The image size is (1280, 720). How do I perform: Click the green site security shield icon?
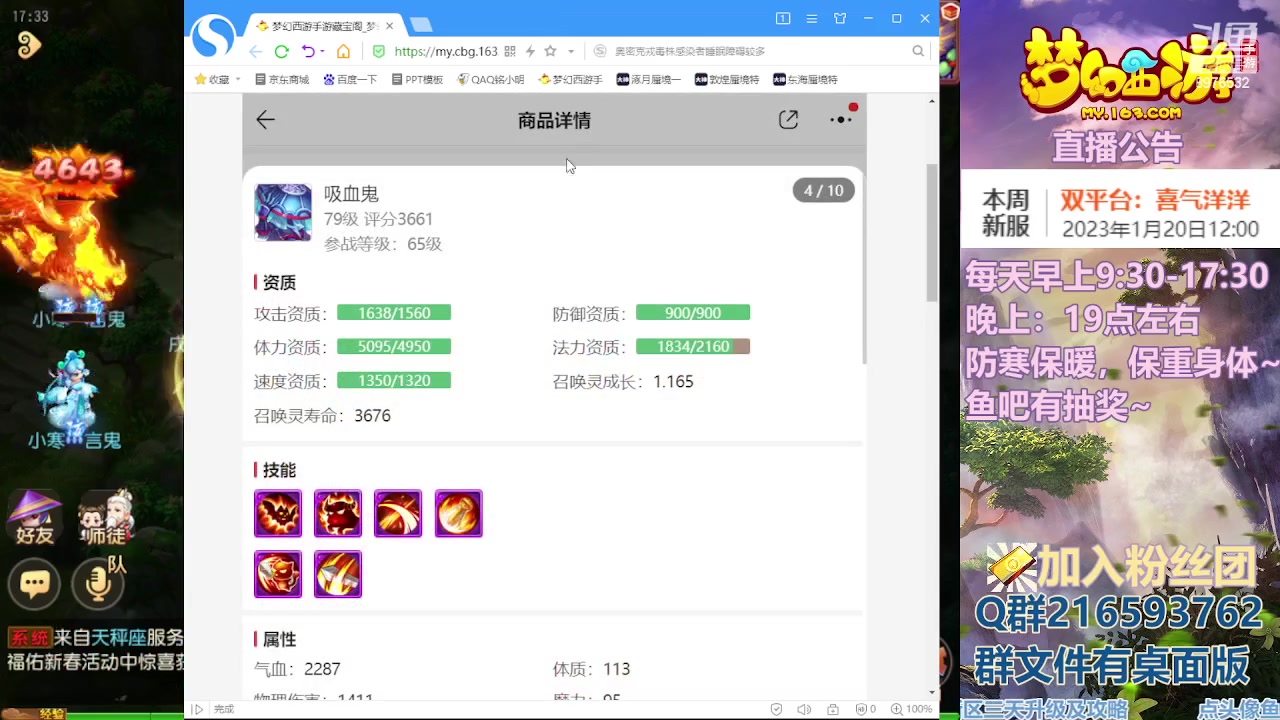coord(378,51)
